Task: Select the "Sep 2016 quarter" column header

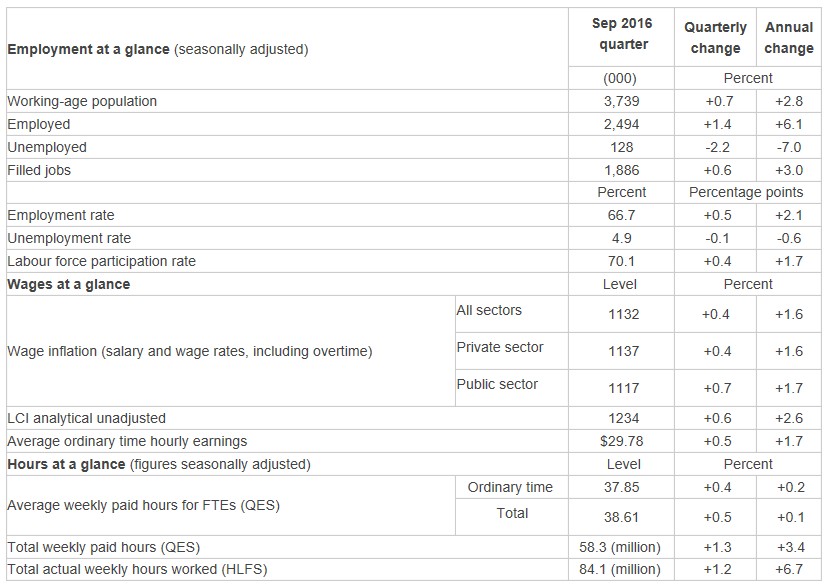Action: click(x=624, y=36)
